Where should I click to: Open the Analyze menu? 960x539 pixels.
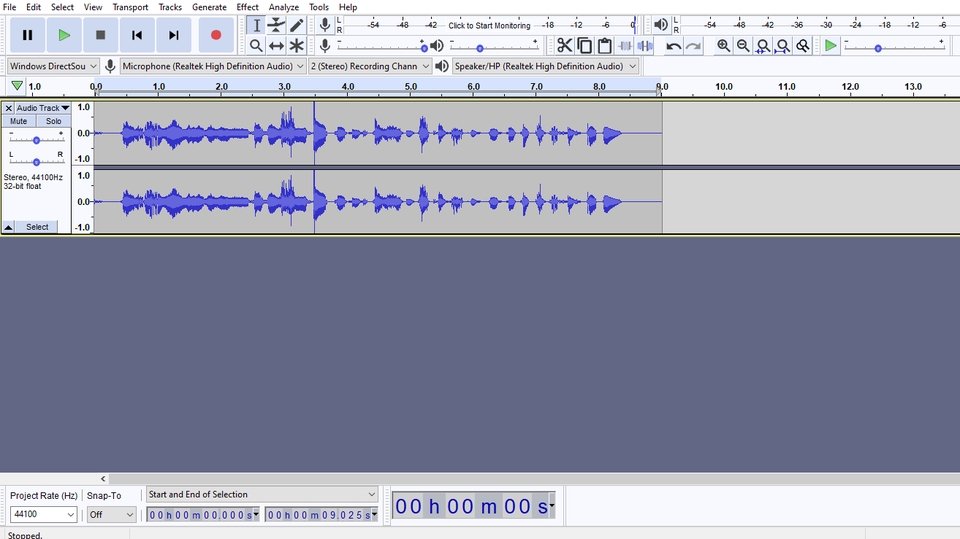point(283,7)
